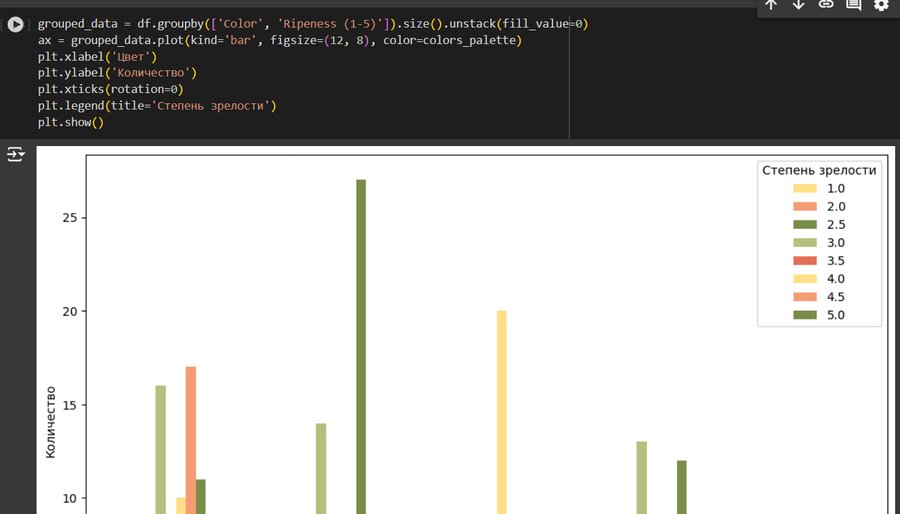Place cursor in the plt.legend line
900x514 pixels.
coord(157,106)
